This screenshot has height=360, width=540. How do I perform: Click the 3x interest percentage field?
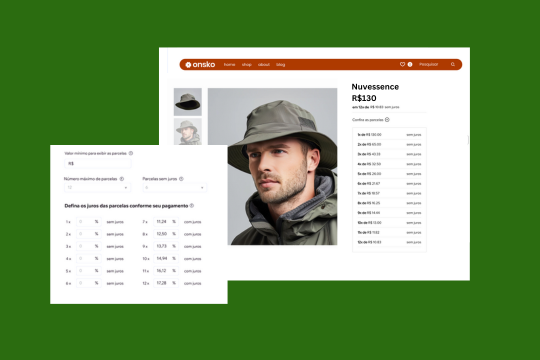point(89,246)
